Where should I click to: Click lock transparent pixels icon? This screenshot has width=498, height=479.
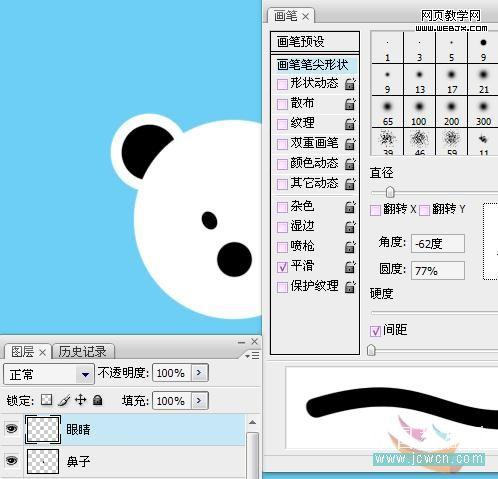[x=46, y=400]
